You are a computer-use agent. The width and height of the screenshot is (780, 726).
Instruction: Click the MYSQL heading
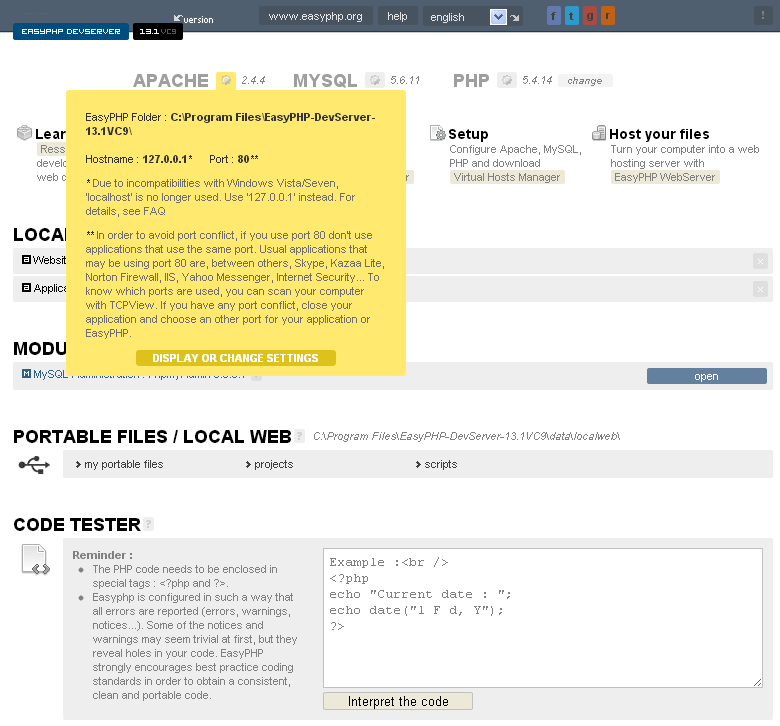(325, 81)
